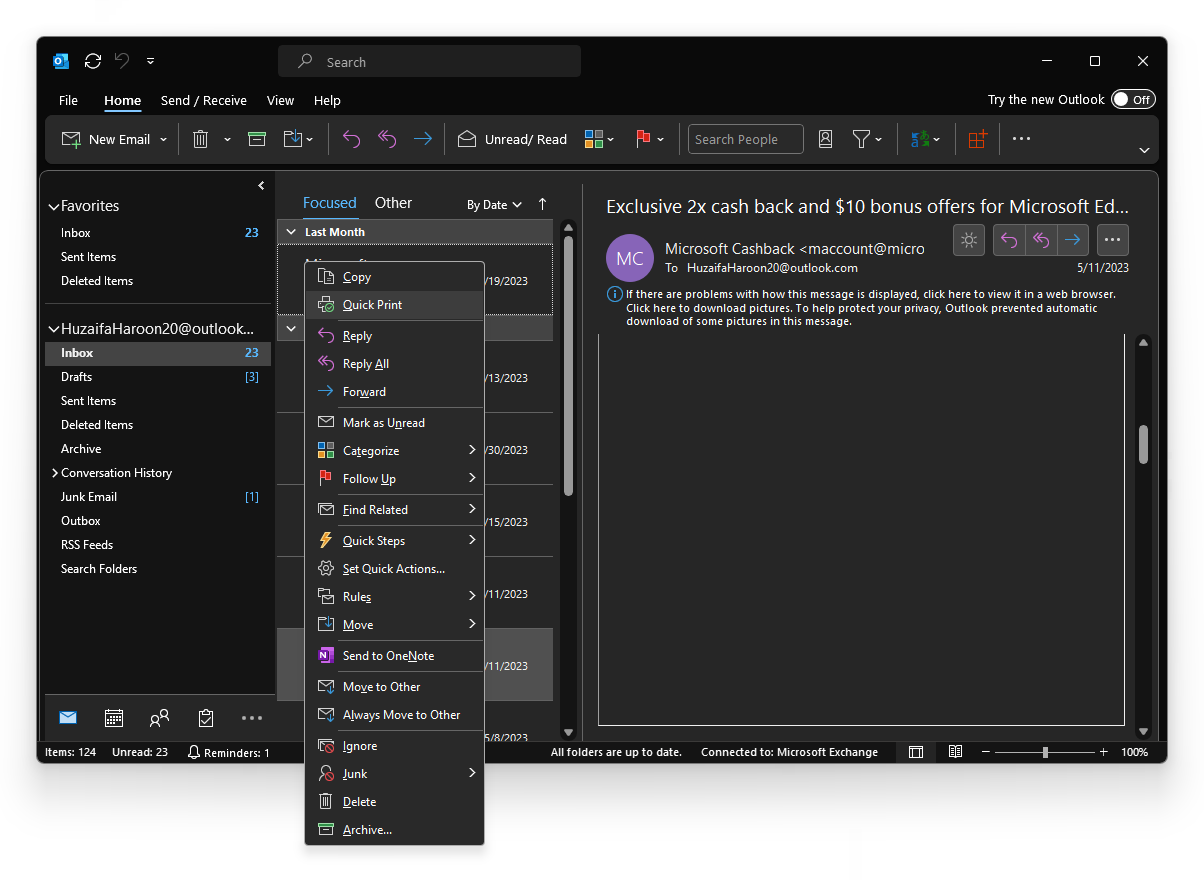Image resolution: width=1204 pixels, height=880 pixels.
Task: Expand the Conversation History folder
Action: [x=55, y=473]
